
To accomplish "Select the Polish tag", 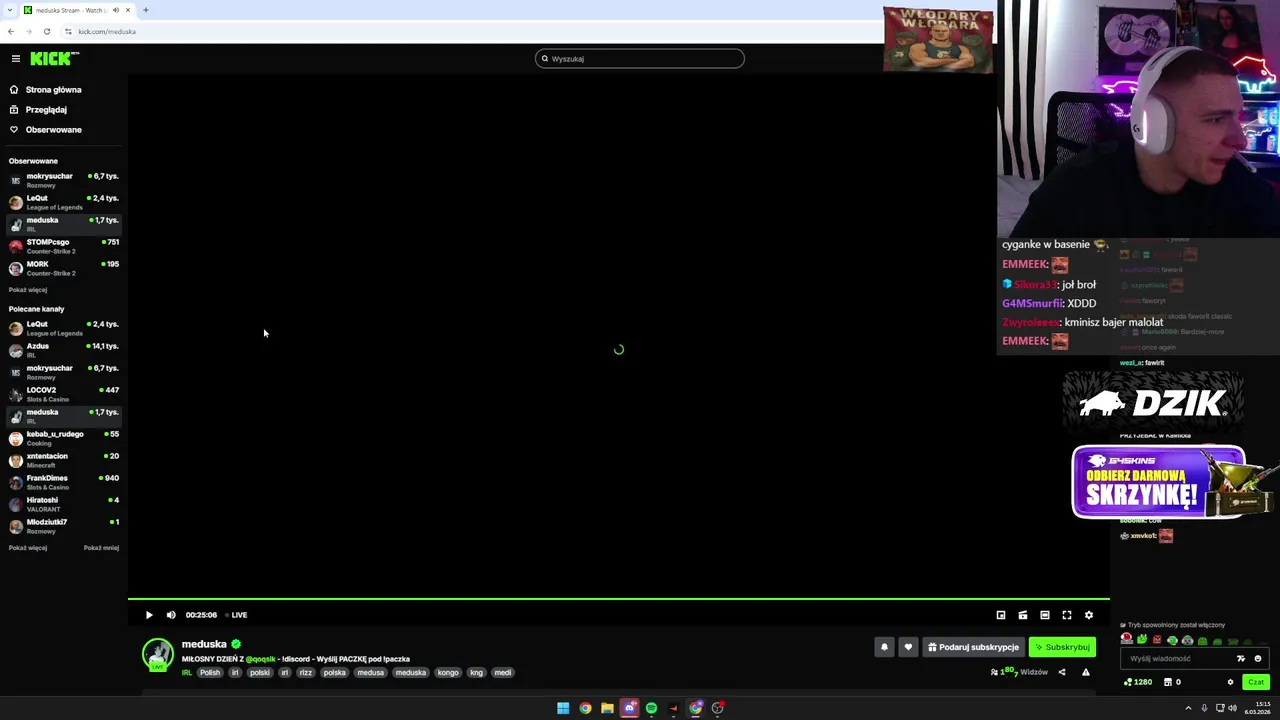I will (209, 673).
